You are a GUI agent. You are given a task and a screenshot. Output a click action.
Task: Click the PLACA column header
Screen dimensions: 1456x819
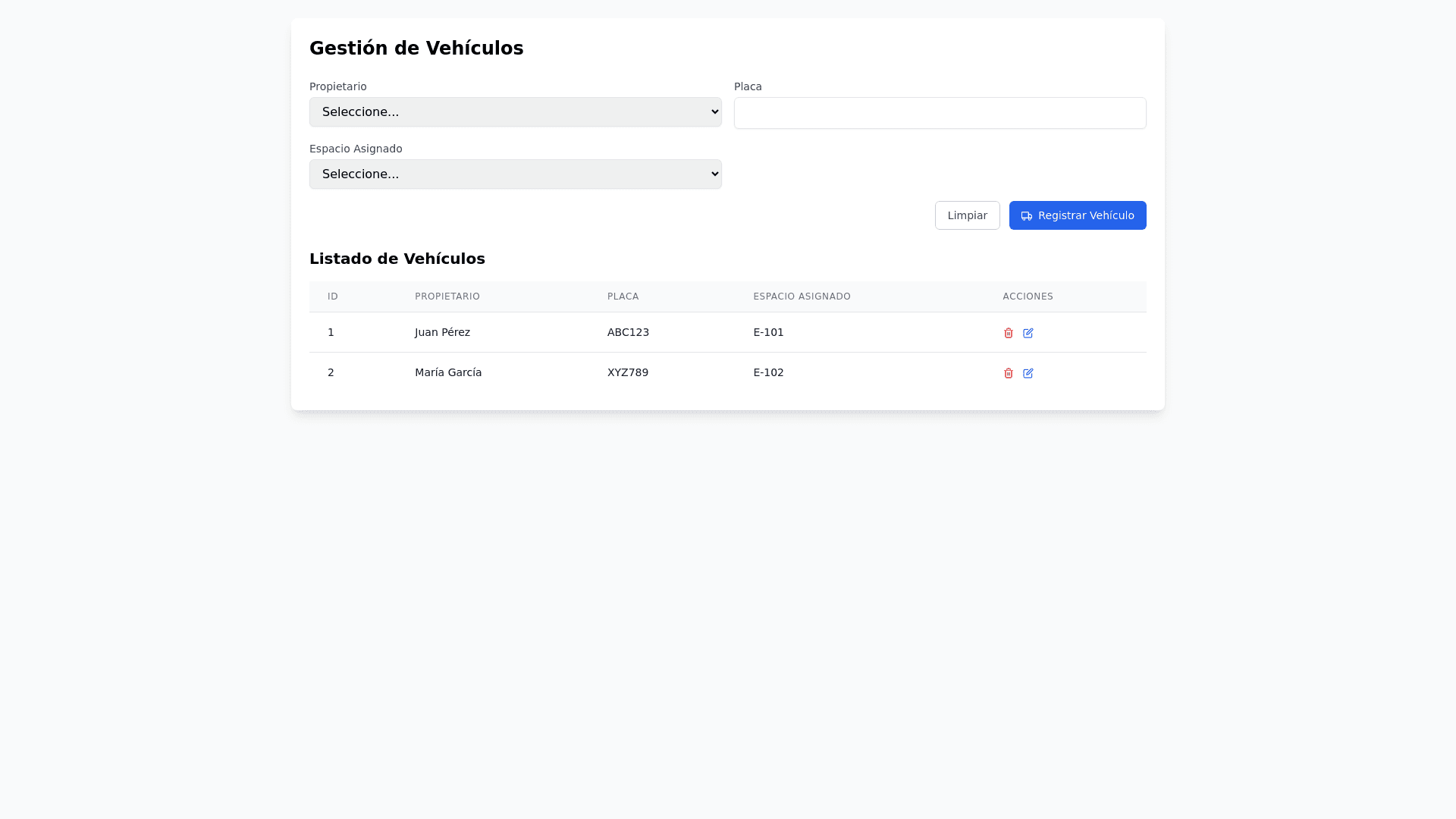tap(623, 297)
